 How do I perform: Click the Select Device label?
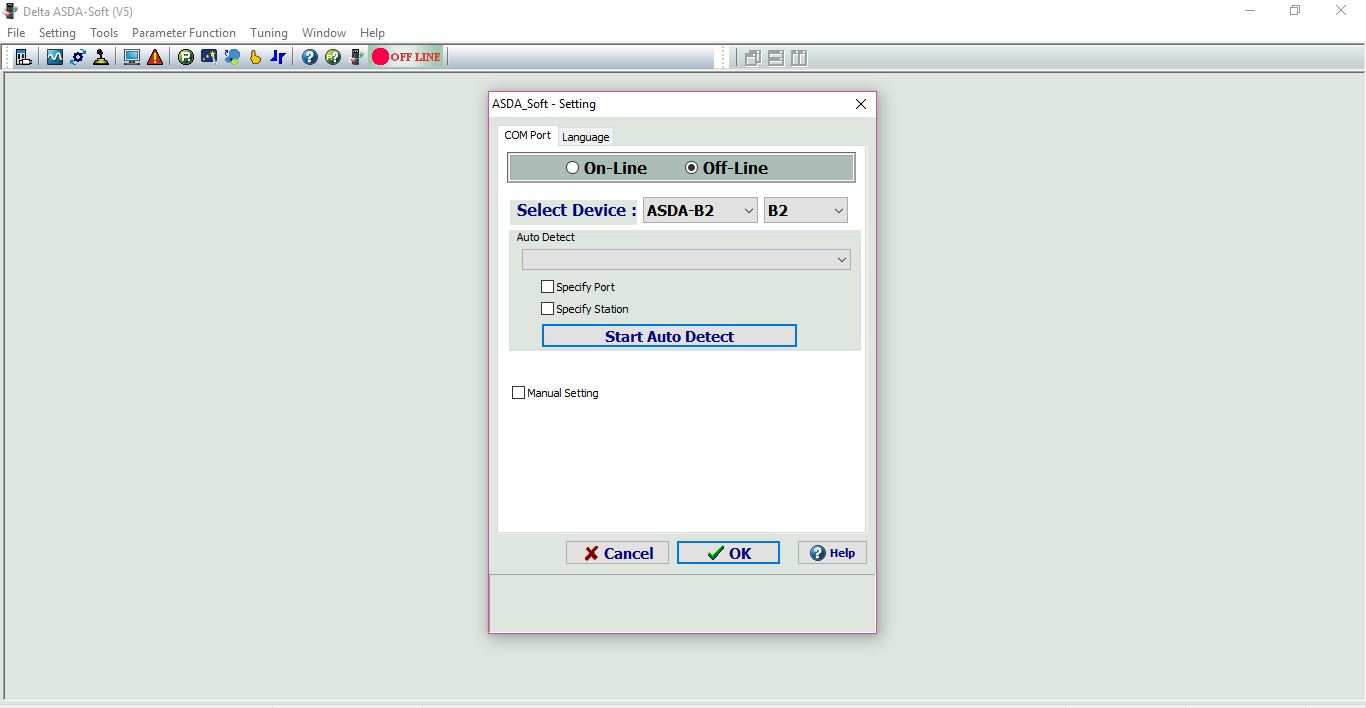[575, 211]
